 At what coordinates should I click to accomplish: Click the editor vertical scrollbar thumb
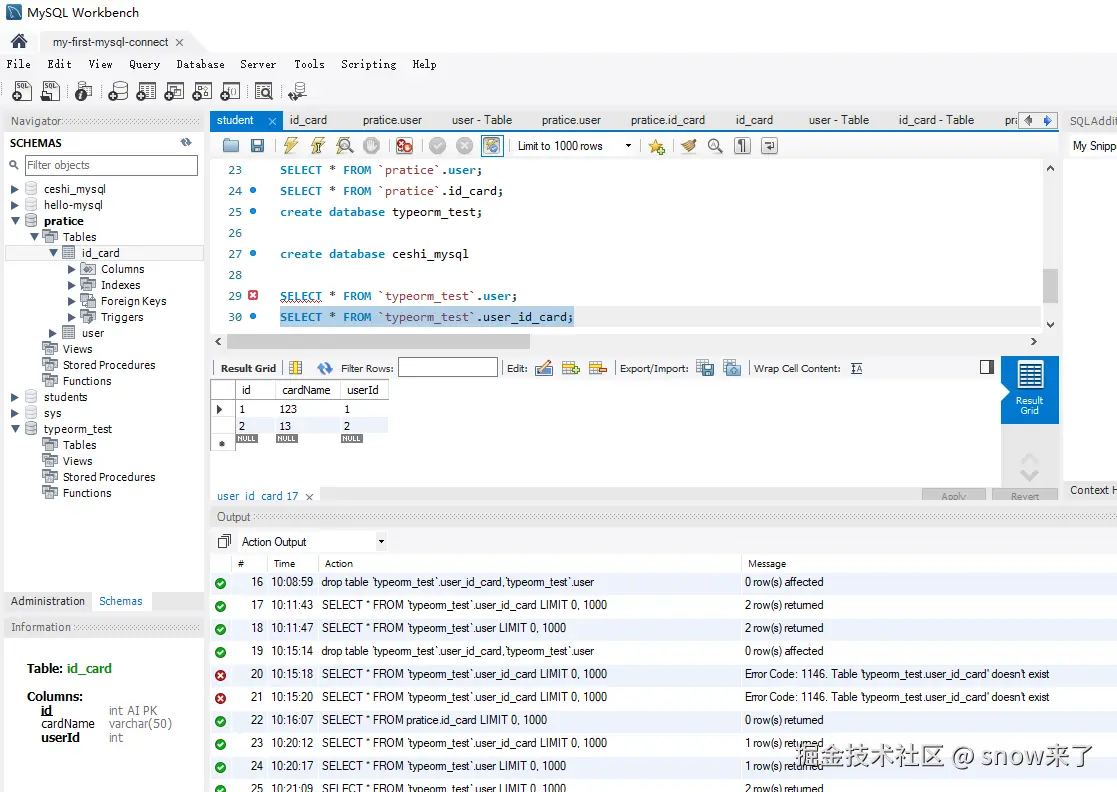[x=1050, y=286]
